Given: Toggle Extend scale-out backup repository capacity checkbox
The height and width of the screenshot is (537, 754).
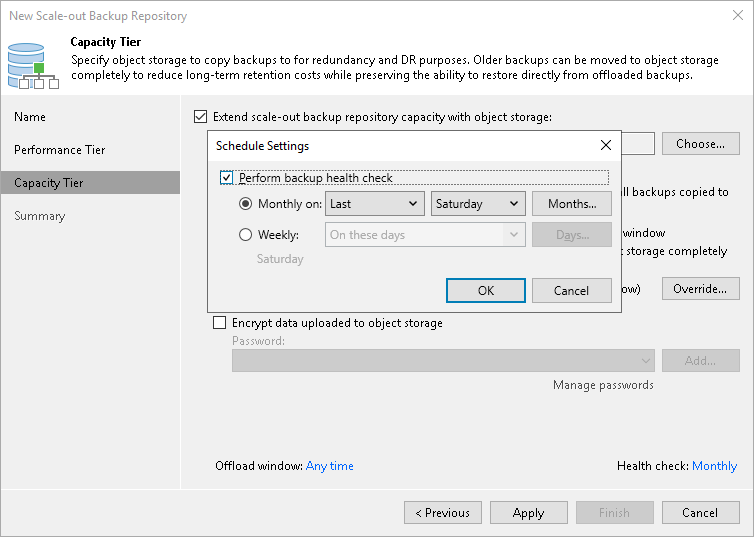Looking at the screenshot, I should [201, 117].
